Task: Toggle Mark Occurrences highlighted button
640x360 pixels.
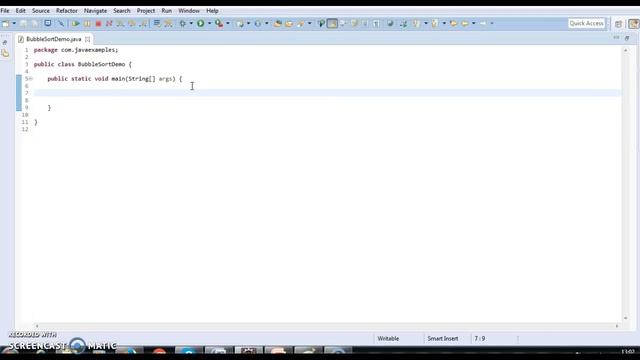Action: pos(332,24)
